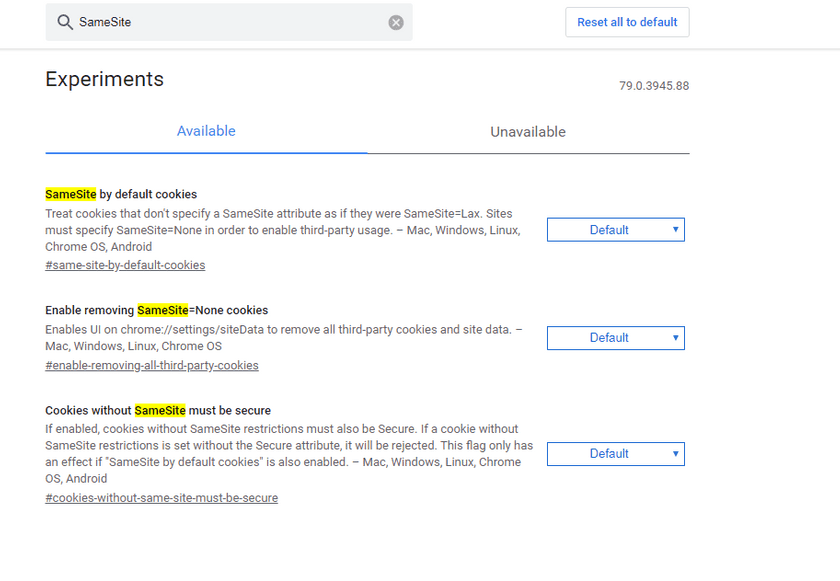Clear the SameSite search text

coord(396,22)
